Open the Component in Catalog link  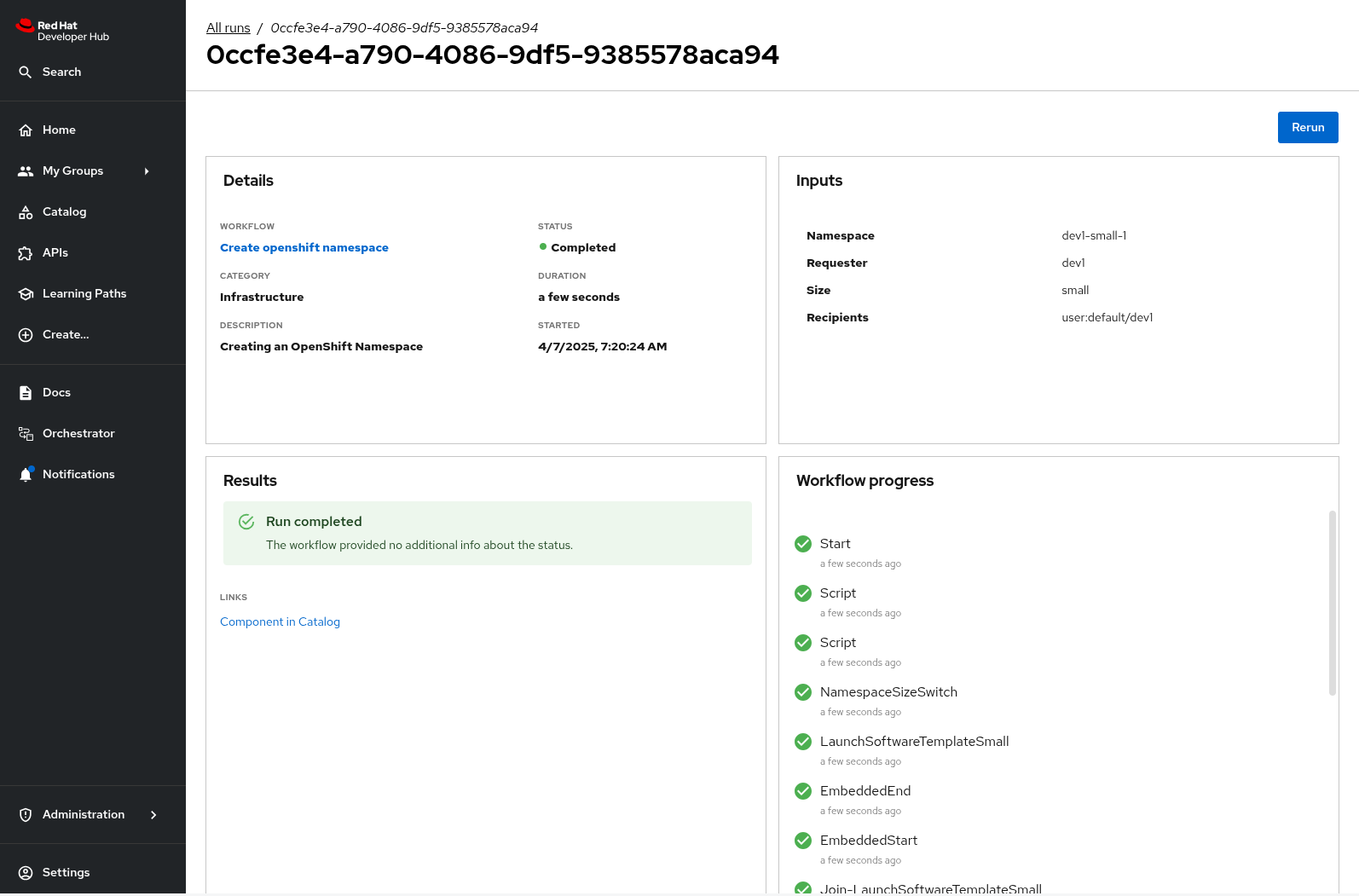click(x=280, y=622)
